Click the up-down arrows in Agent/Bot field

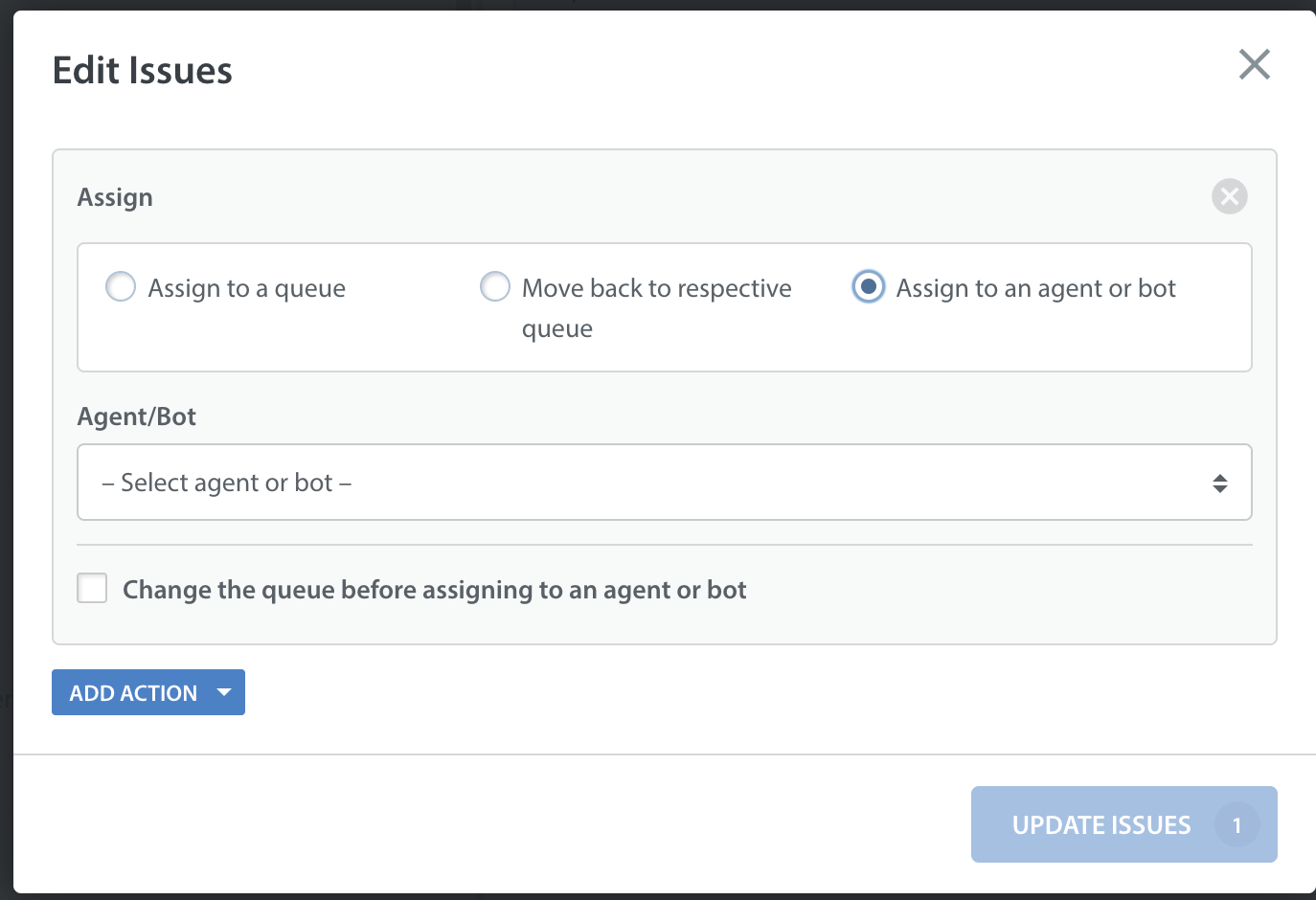pos(1219,484)
